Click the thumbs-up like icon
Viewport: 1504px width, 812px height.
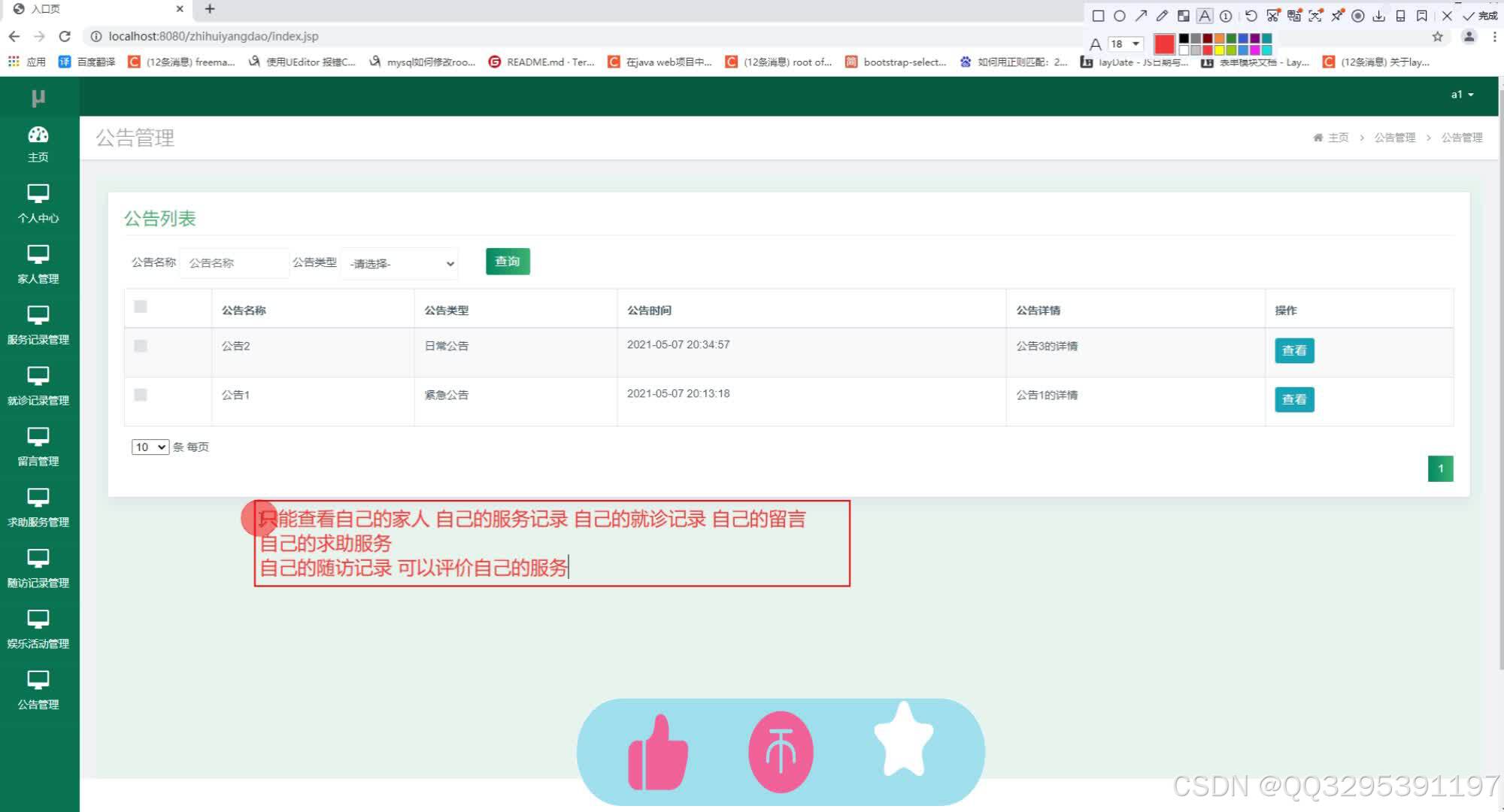click(657, 752)
